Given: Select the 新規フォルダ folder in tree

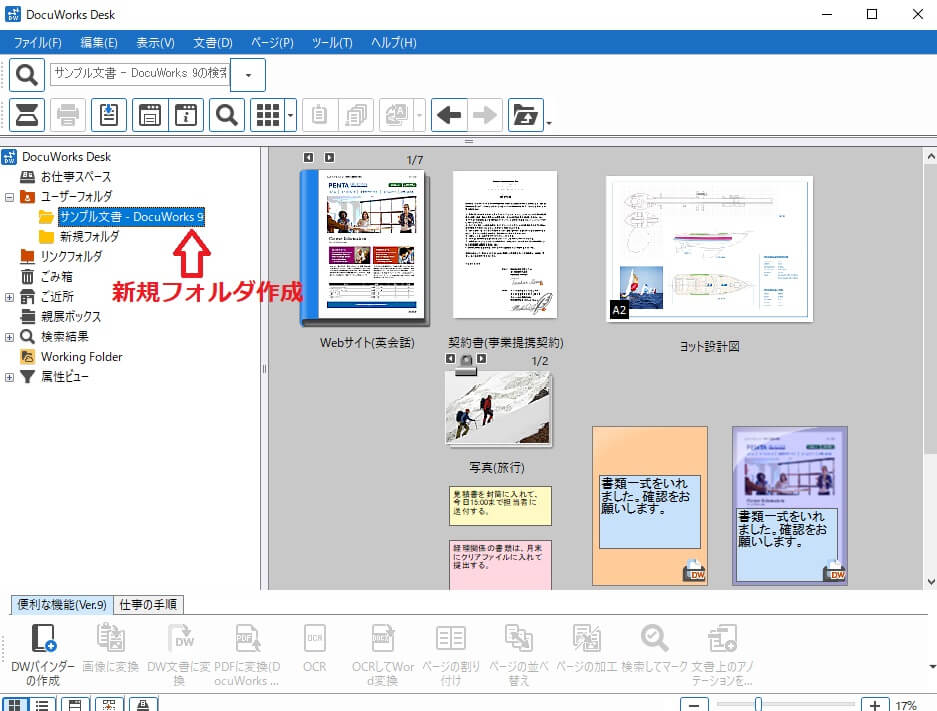Looking at the screenshot, I should (88, 237).
